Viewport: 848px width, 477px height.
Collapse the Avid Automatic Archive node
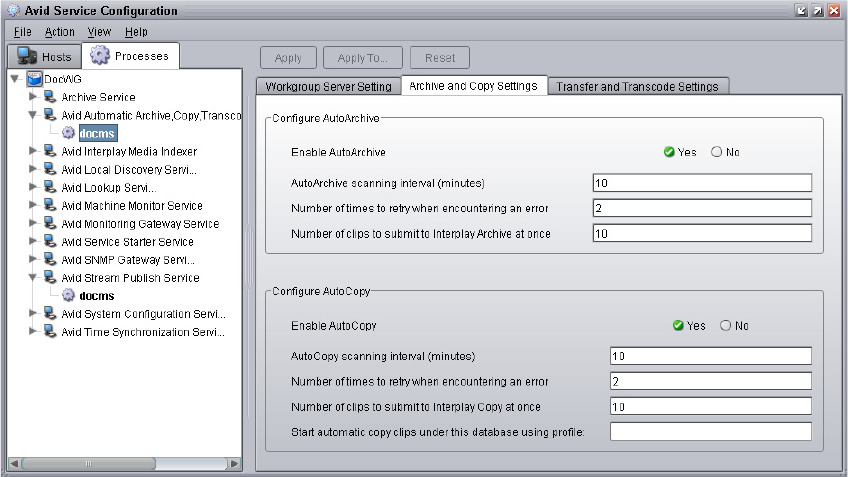coord(33,115)
